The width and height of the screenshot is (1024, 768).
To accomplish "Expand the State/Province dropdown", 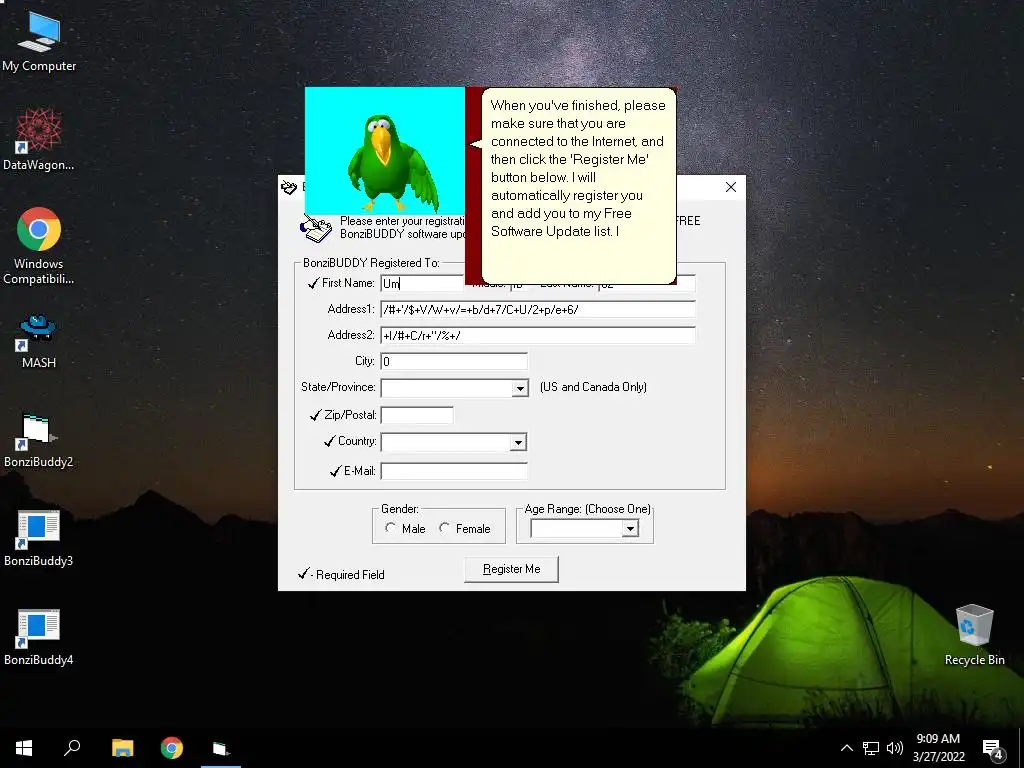I will click(519, 388).
